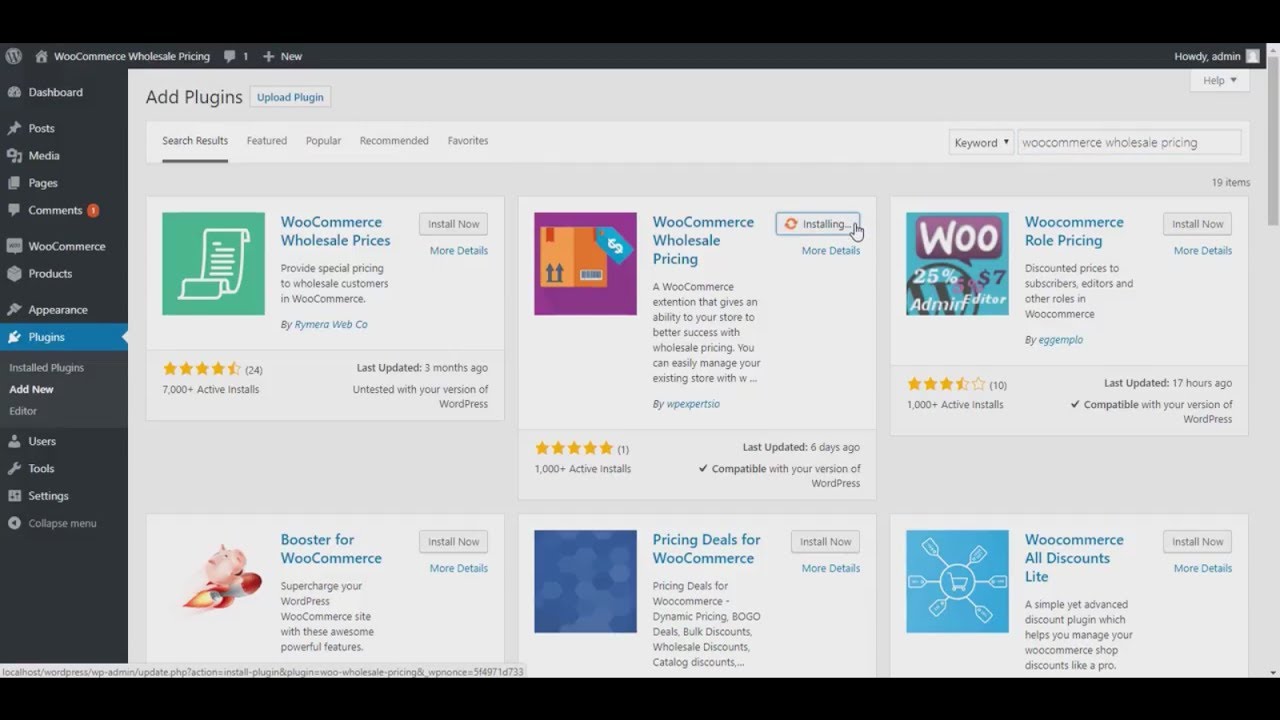
Task: Open More Details for Booster for WooCommerce
Action: (x=459, y=569)
